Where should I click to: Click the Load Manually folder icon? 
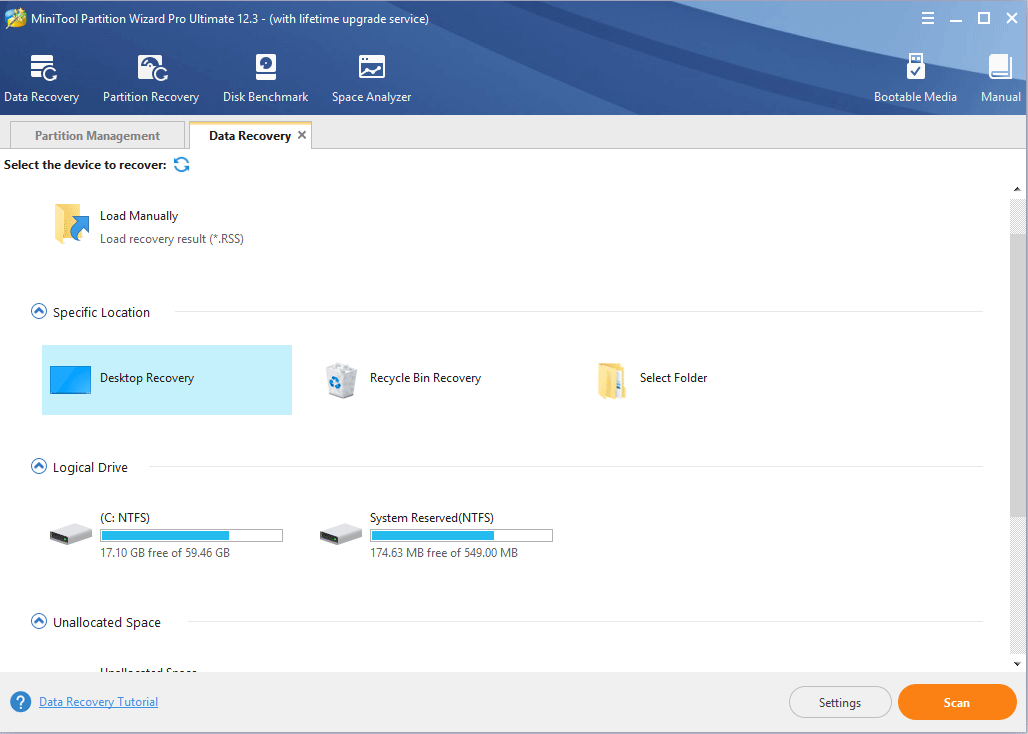tap(71, 223)
